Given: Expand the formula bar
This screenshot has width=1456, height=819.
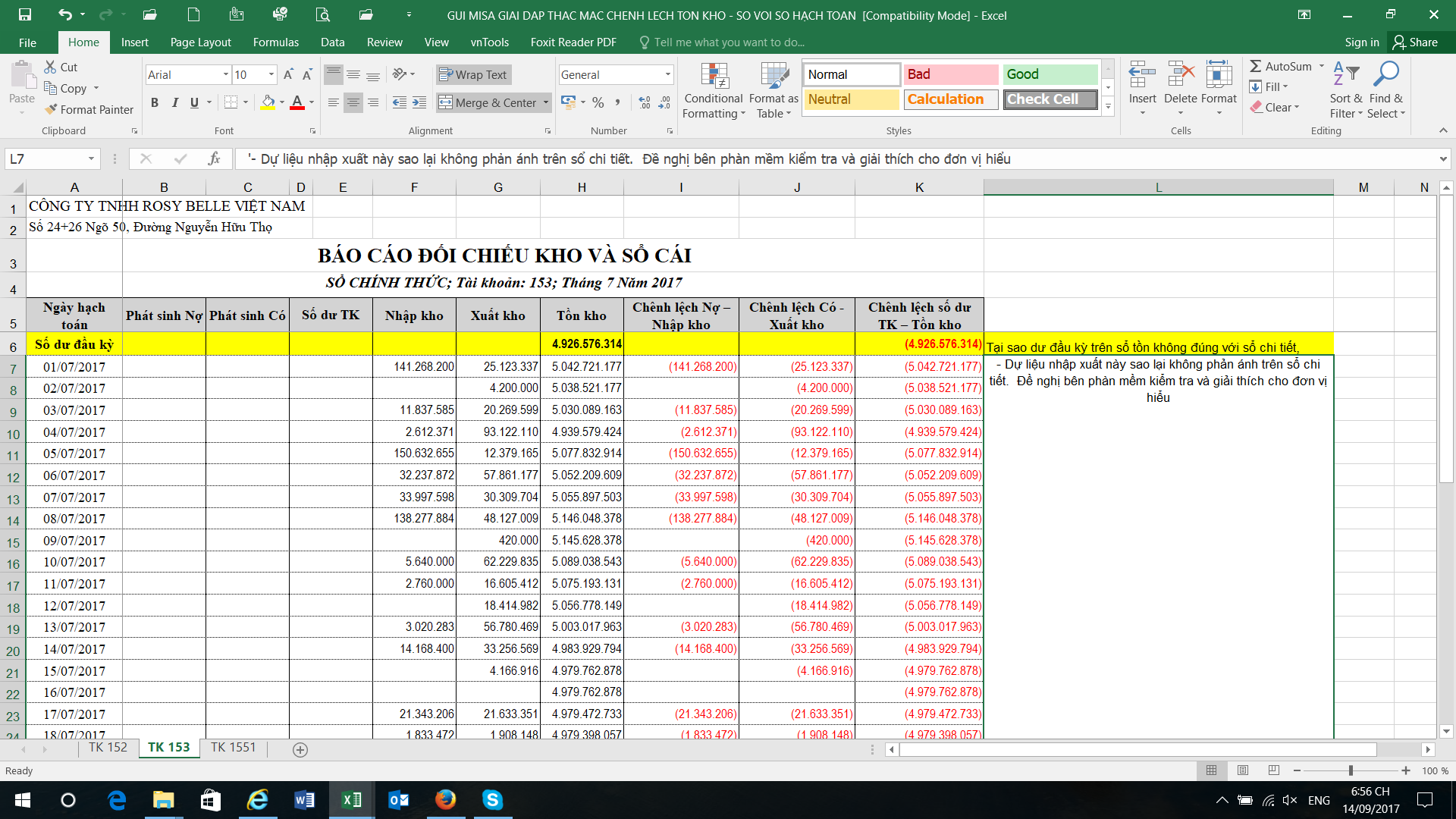Looking at the screenshot, I should 1442,158.
